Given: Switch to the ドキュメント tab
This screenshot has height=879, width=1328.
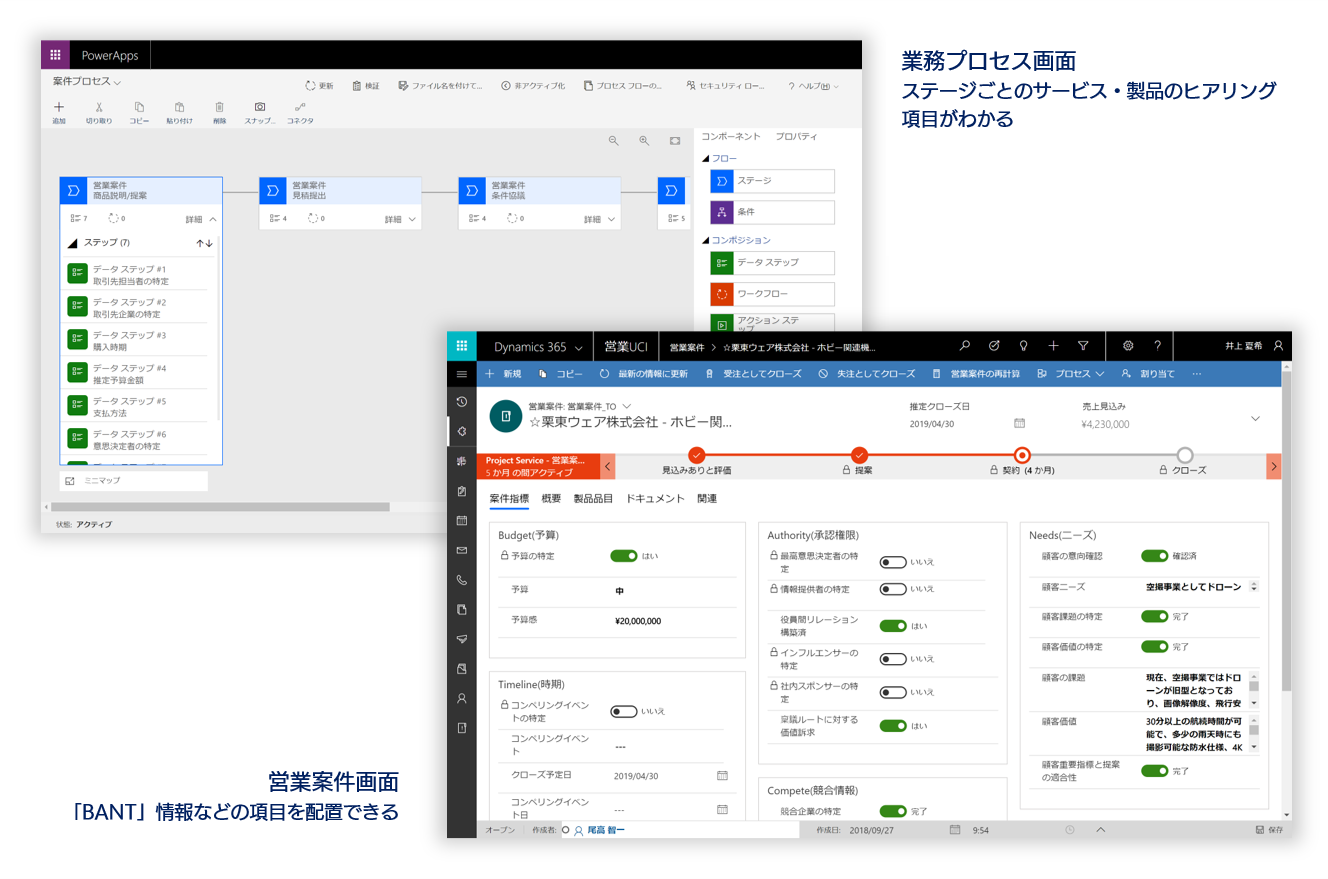Looking at the screenshot, I should coord(655,498).
